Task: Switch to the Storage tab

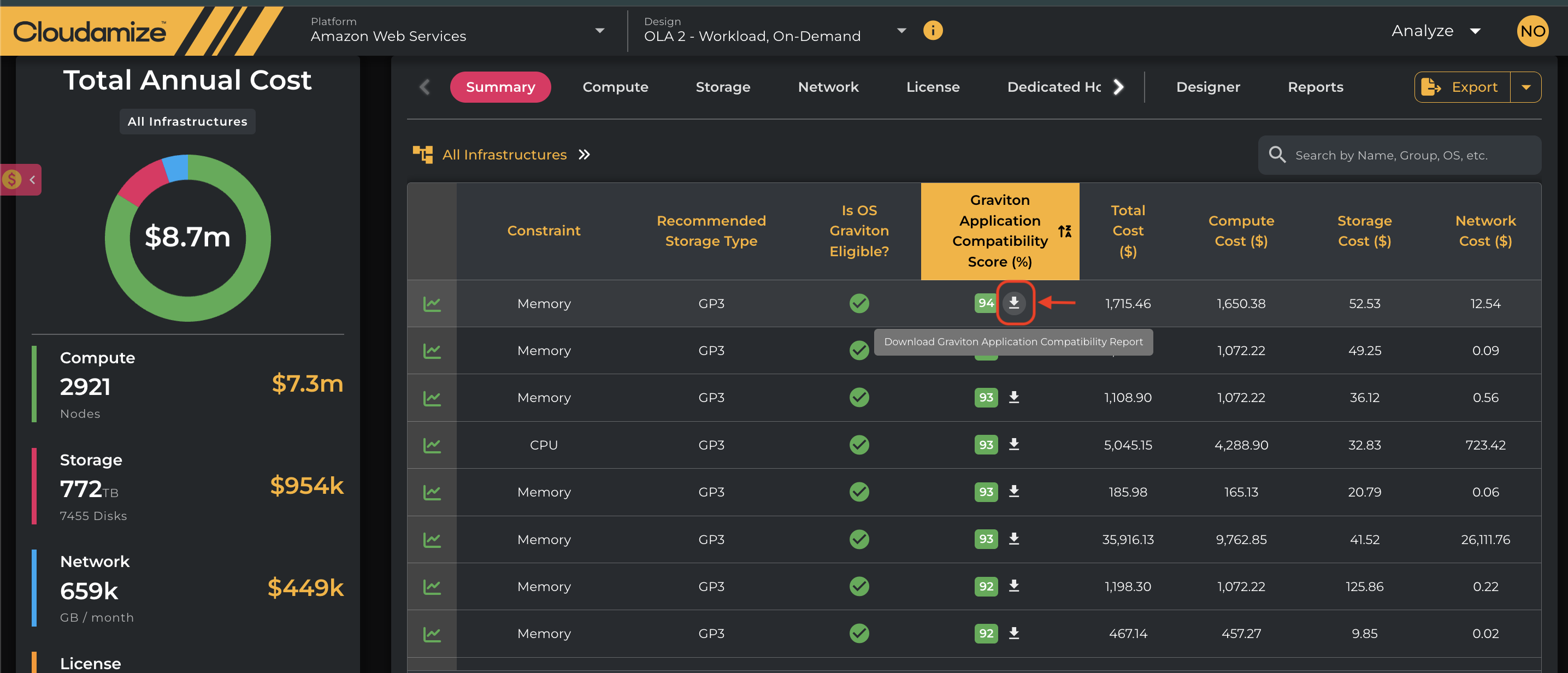Action: 722,87
